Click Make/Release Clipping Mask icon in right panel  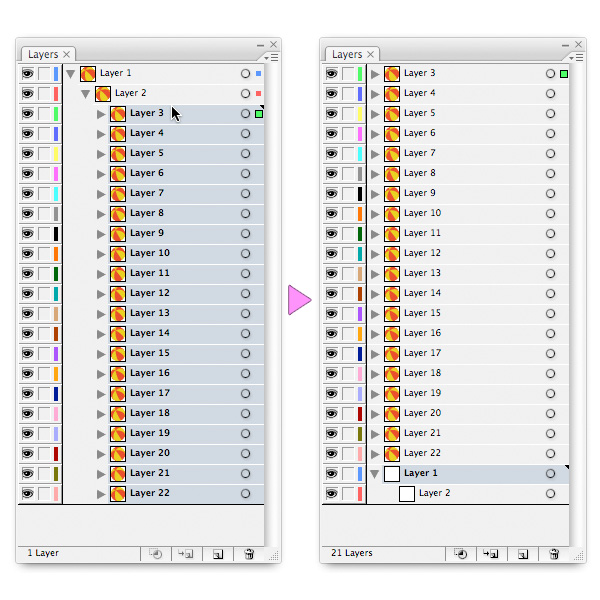460,554
